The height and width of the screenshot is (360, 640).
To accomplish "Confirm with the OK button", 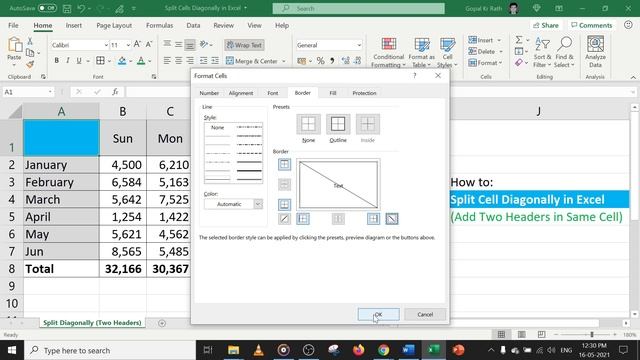I will click(378, 314).
